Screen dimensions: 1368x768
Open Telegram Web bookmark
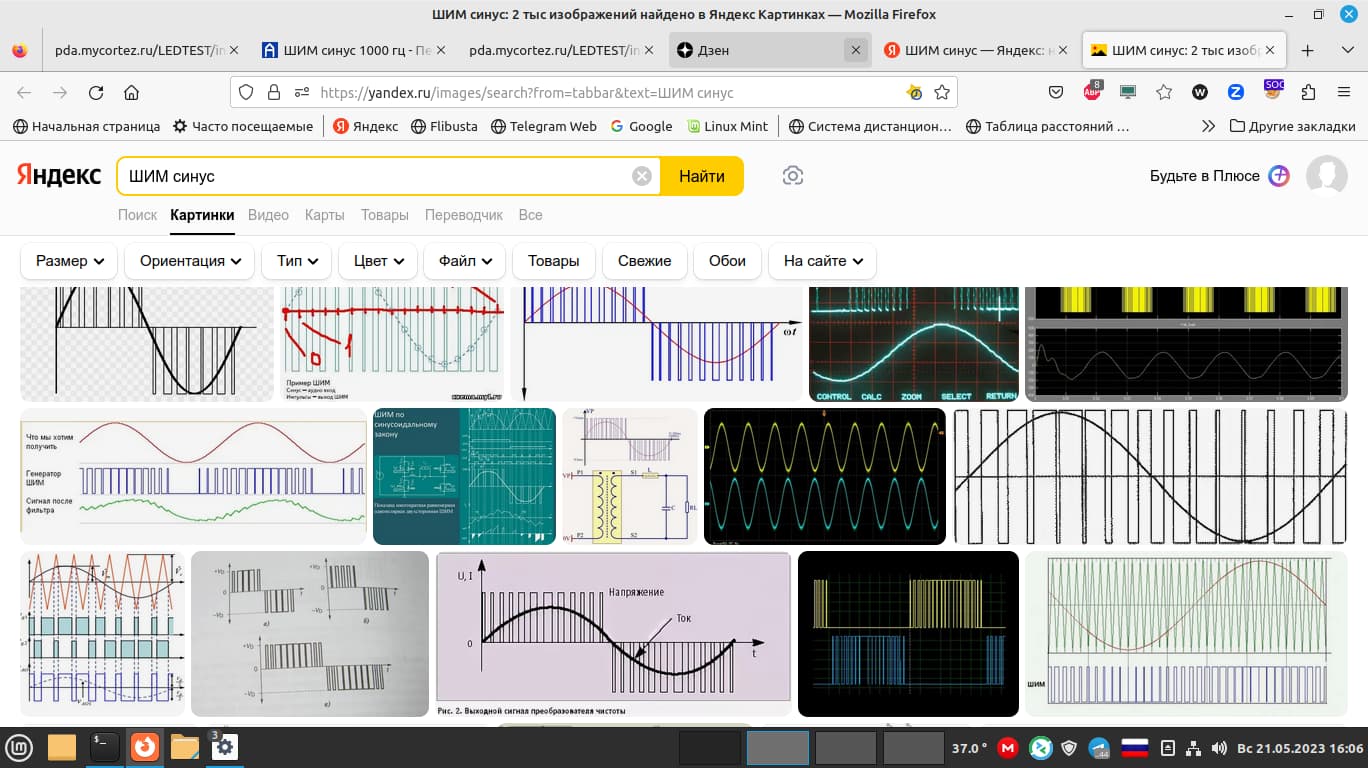click(x=543, y=126)
